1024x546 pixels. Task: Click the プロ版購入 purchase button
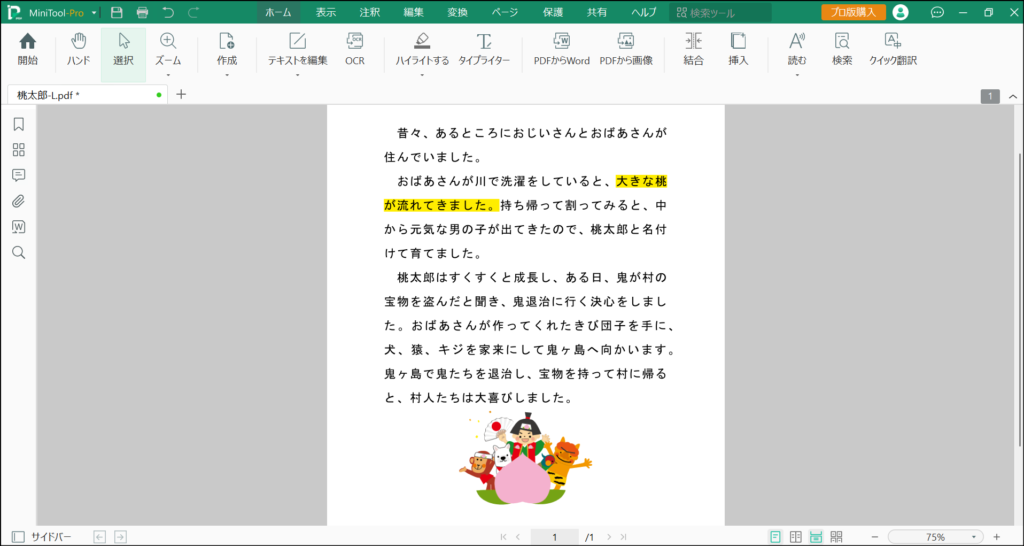[x=854, y=12]
